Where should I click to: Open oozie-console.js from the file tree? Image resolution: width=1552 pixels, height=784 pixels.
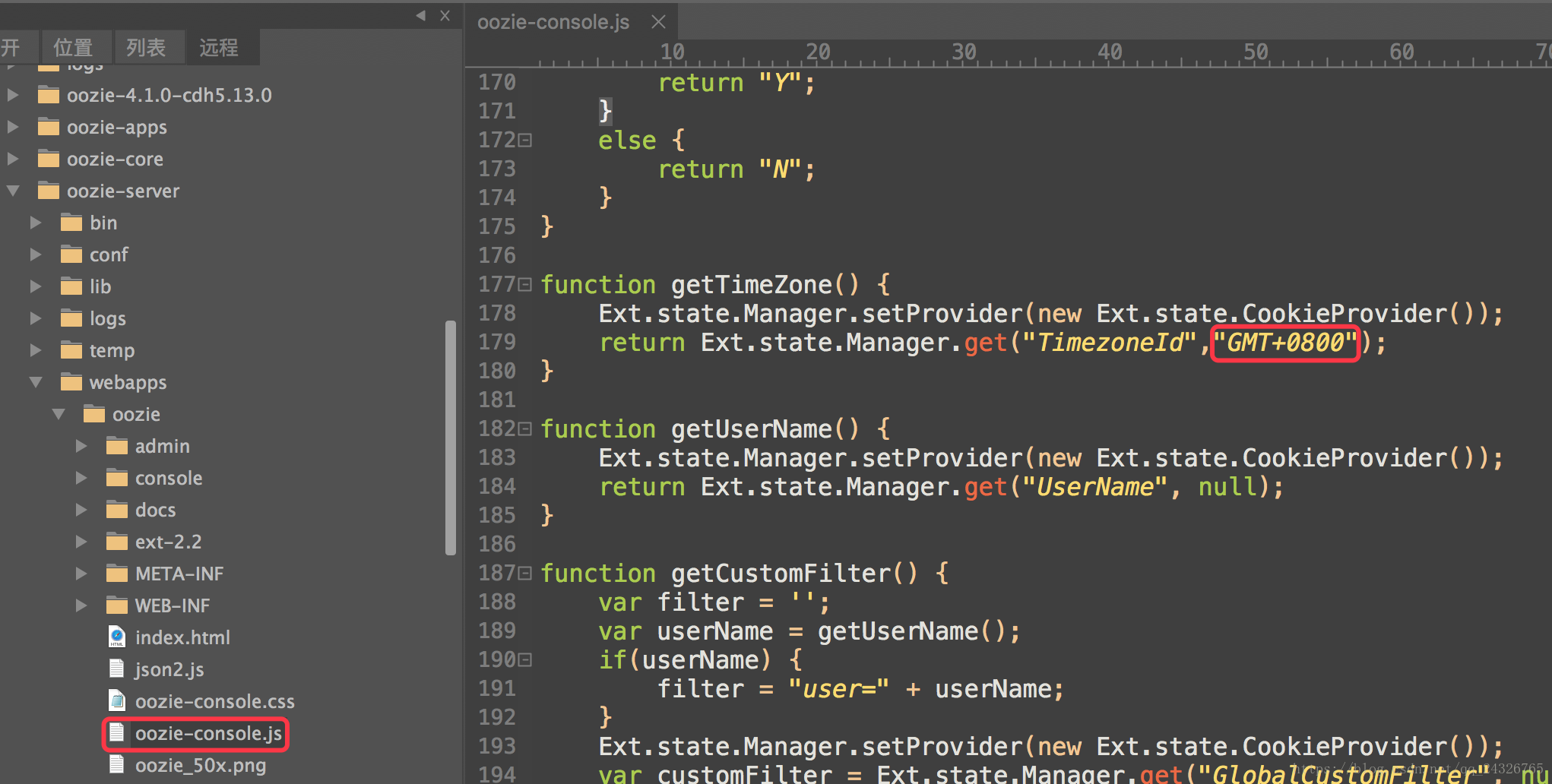208,733
